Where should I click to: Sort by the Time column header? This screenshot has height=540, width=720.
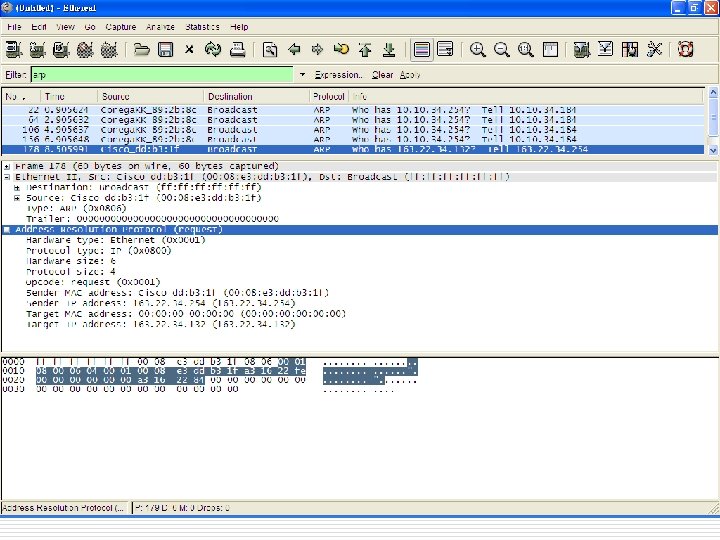[69, 96]
